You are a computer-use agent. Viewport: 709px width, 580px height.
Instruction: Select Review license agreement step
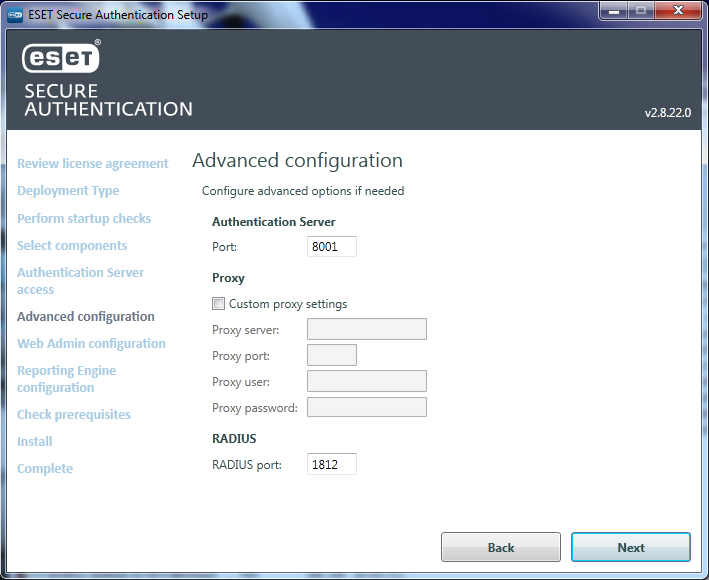[93, 164]
